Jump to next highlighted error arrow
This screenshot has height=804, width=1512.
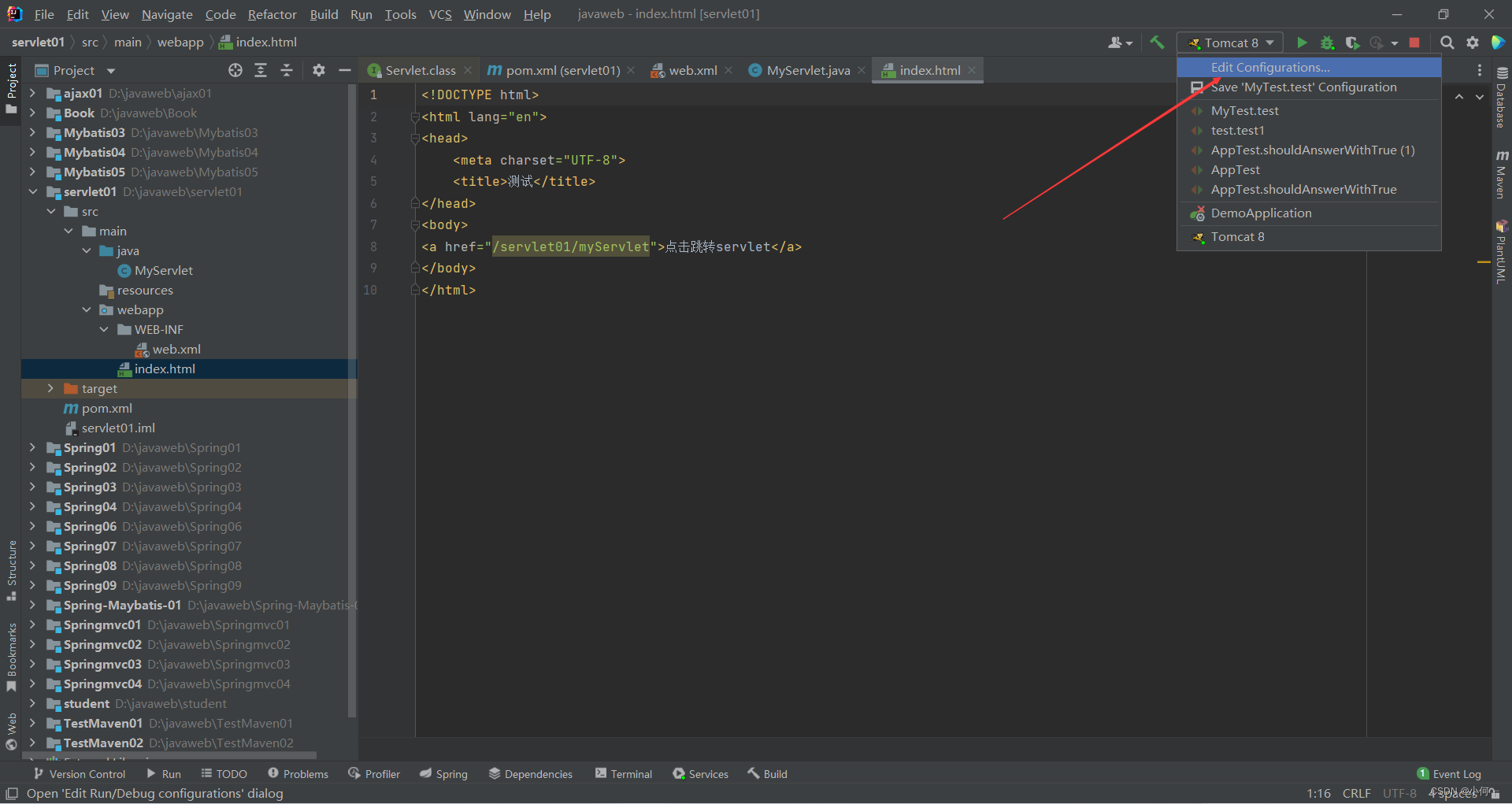point(1480,96)
